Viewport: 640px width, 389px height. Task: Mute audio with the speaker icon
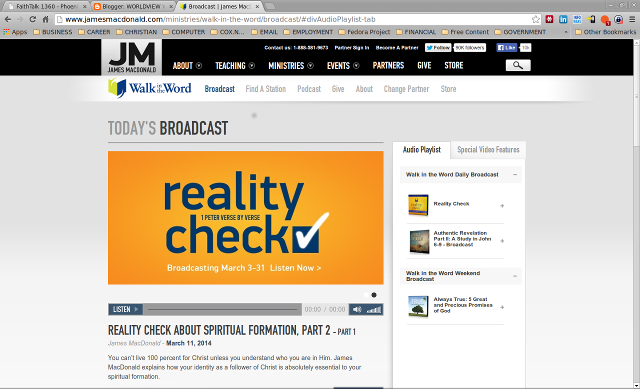357,309
